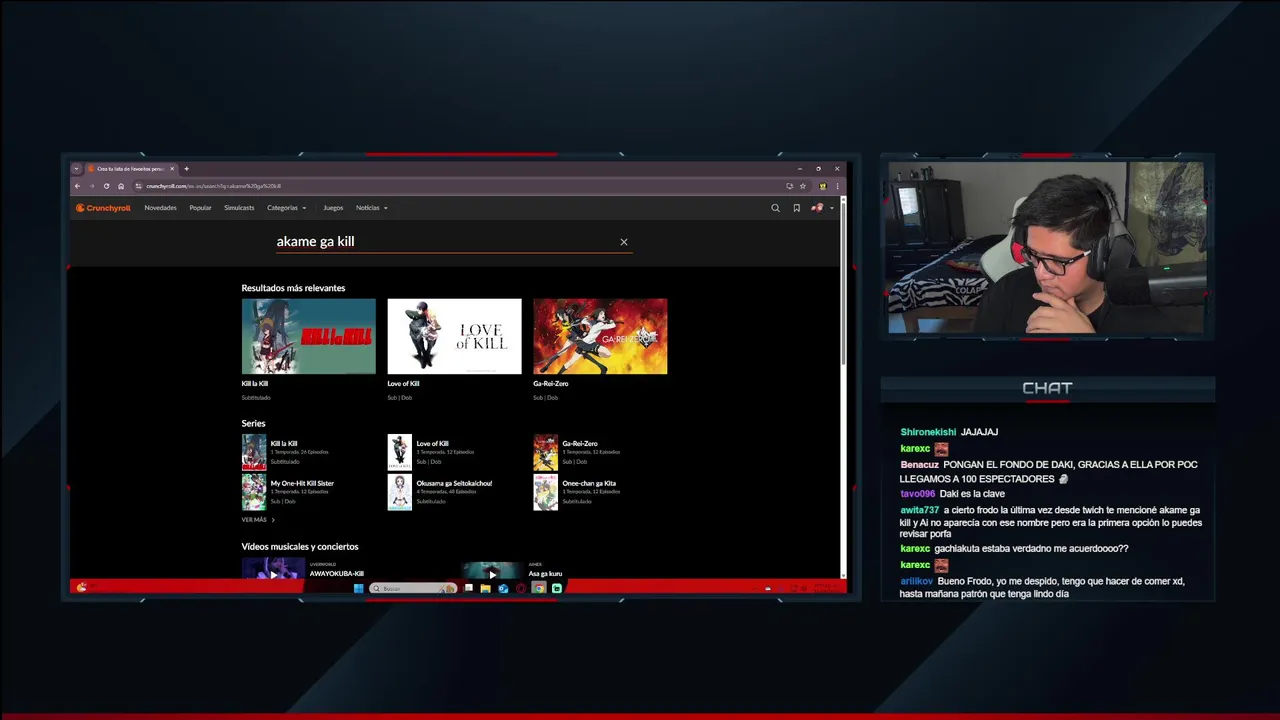Image resolution: width=1280 pixels, height=720 pixels.
Task: Open the Crunchyroll search magnifier icon
Action: click(775, 208)
